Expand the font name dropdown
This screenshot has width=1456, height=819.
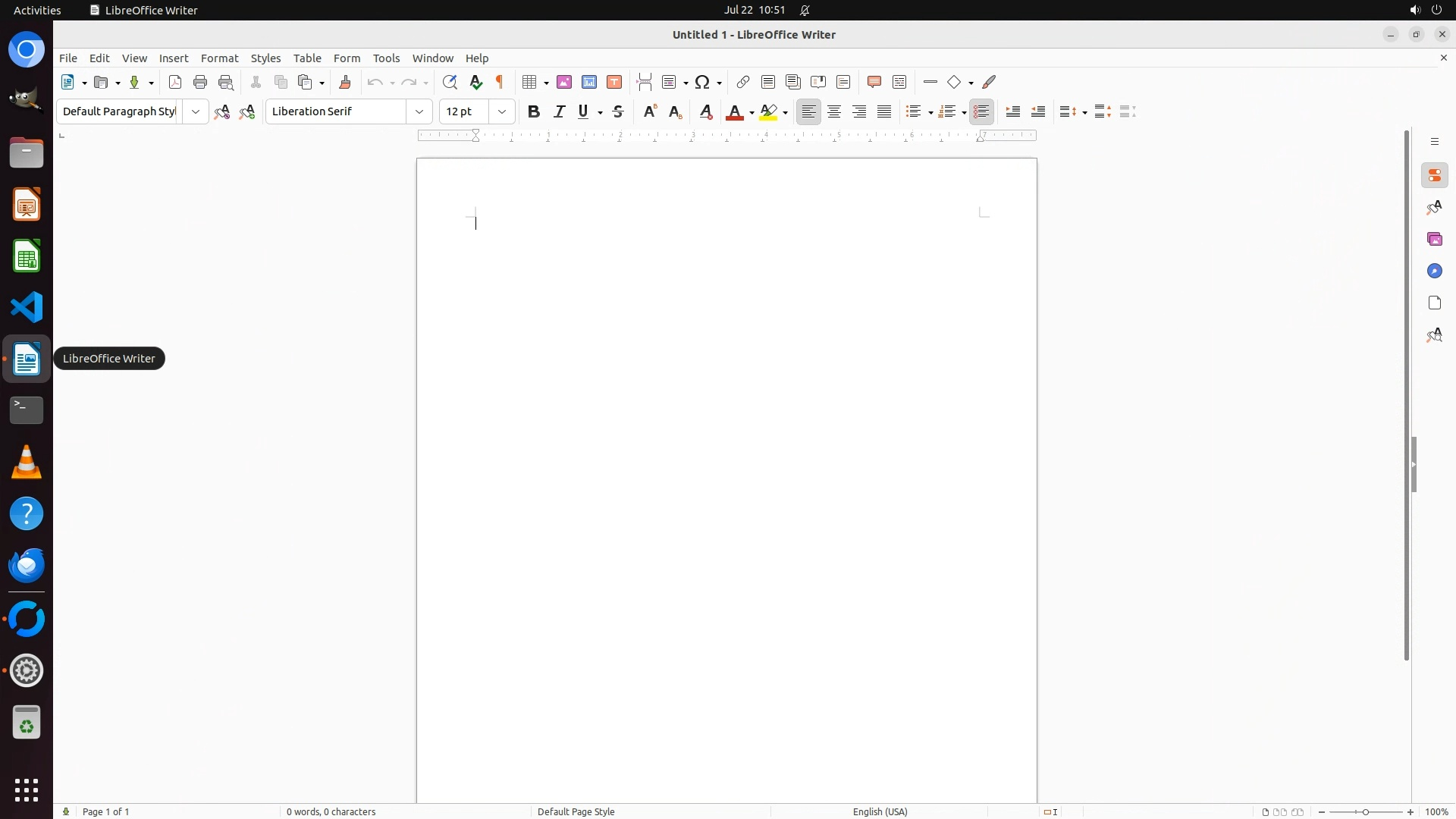[419, 112]
